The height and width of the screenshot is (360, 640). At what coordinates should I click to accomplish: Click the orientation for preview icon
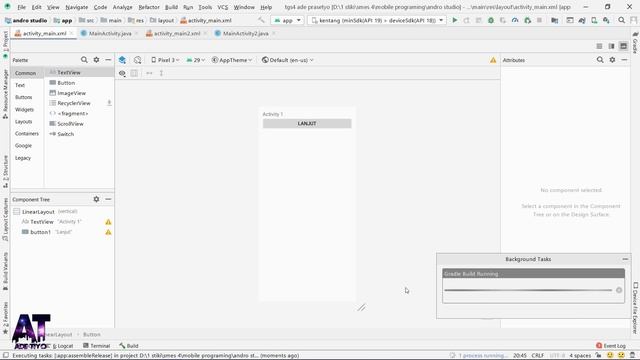(138, 60)
